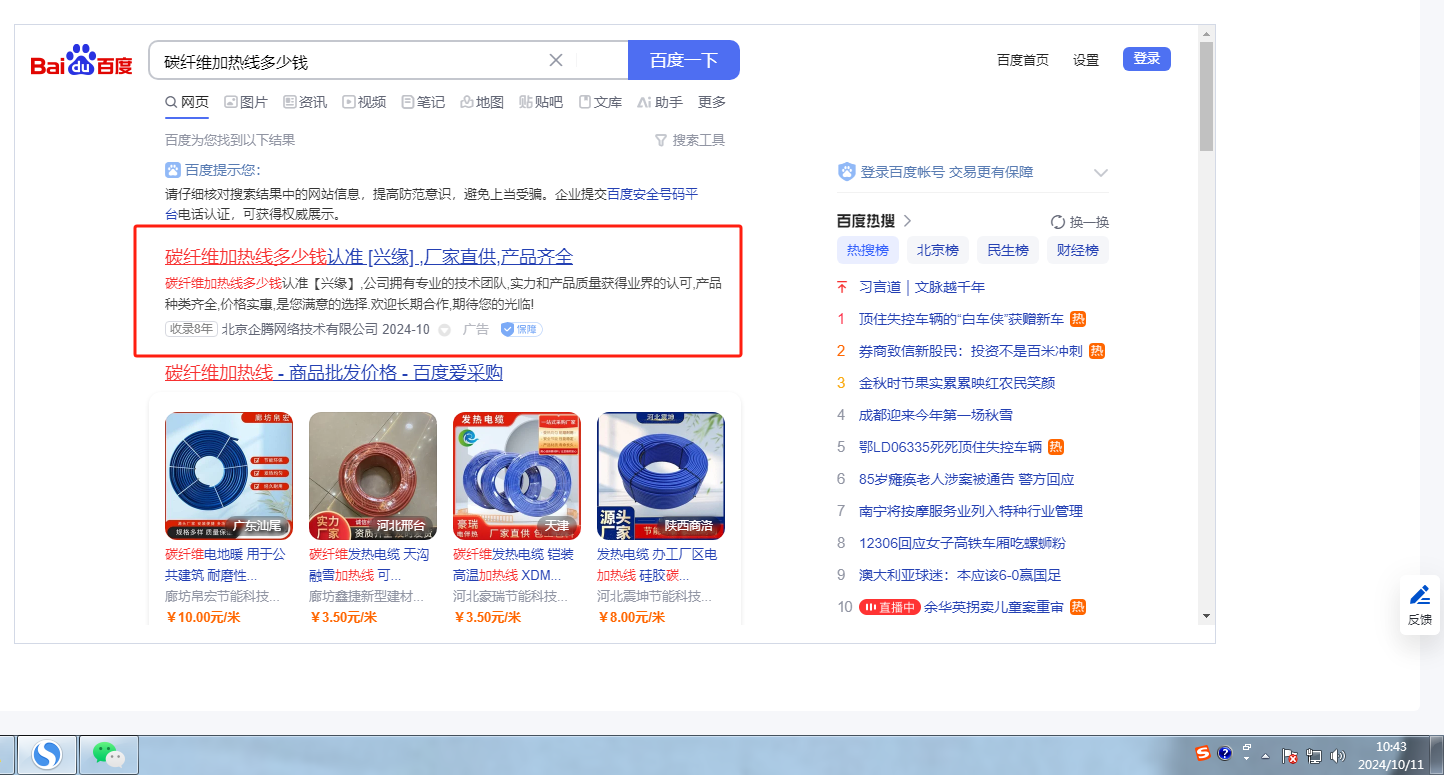Click the 收录8年 tag
This screenshot has width=1444, height=775.
click(191, 329)
